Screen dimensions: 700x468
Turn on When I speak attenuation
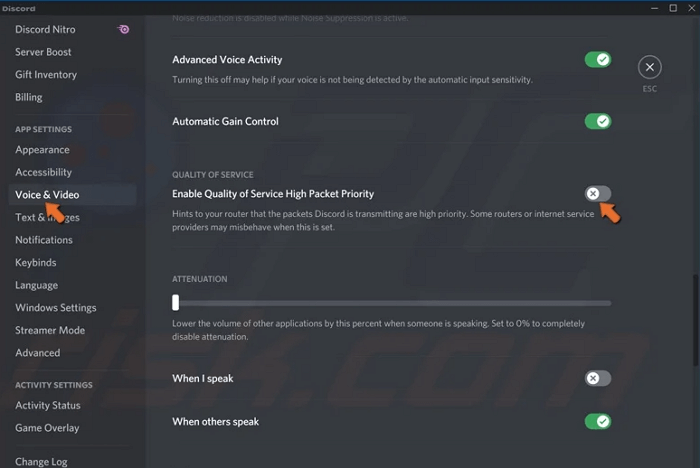point(598,378)
